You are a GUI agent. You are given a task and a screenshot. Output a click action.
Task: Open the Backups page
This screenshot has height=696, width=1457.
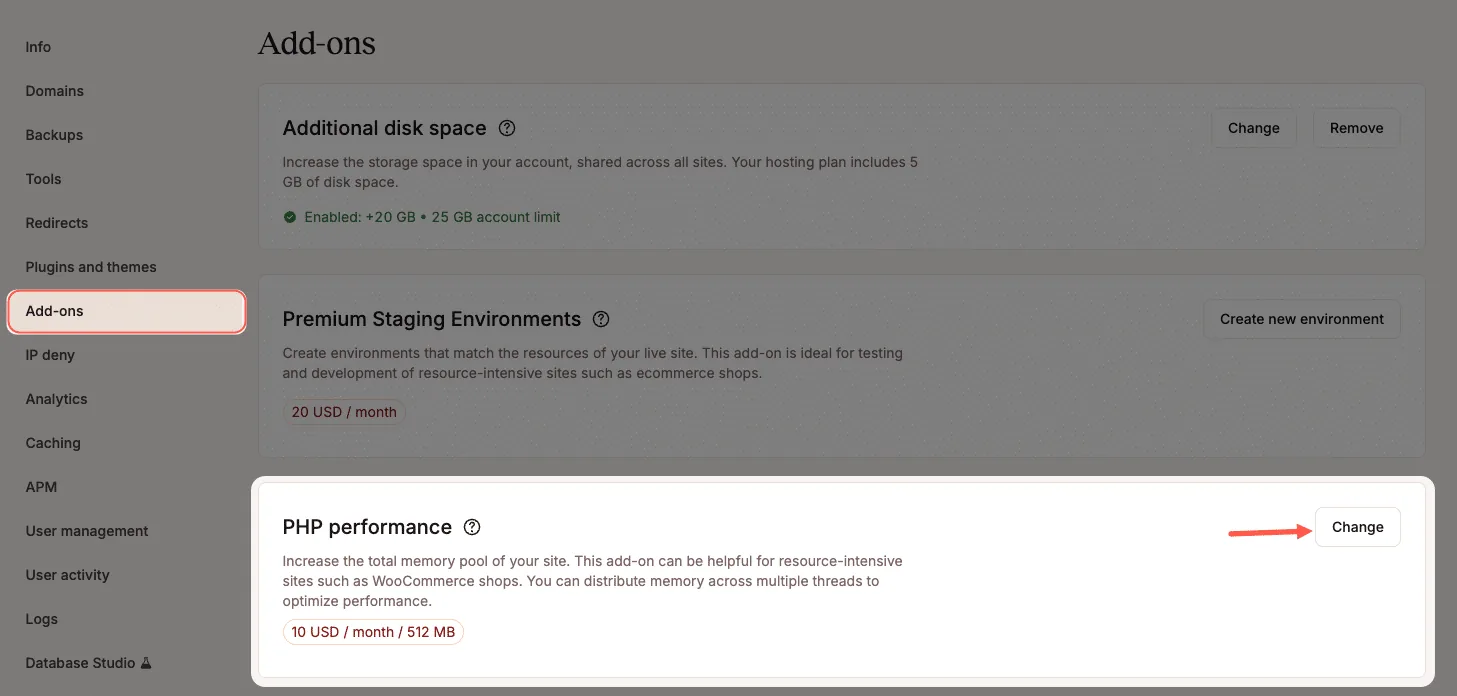tap(53, 135)
